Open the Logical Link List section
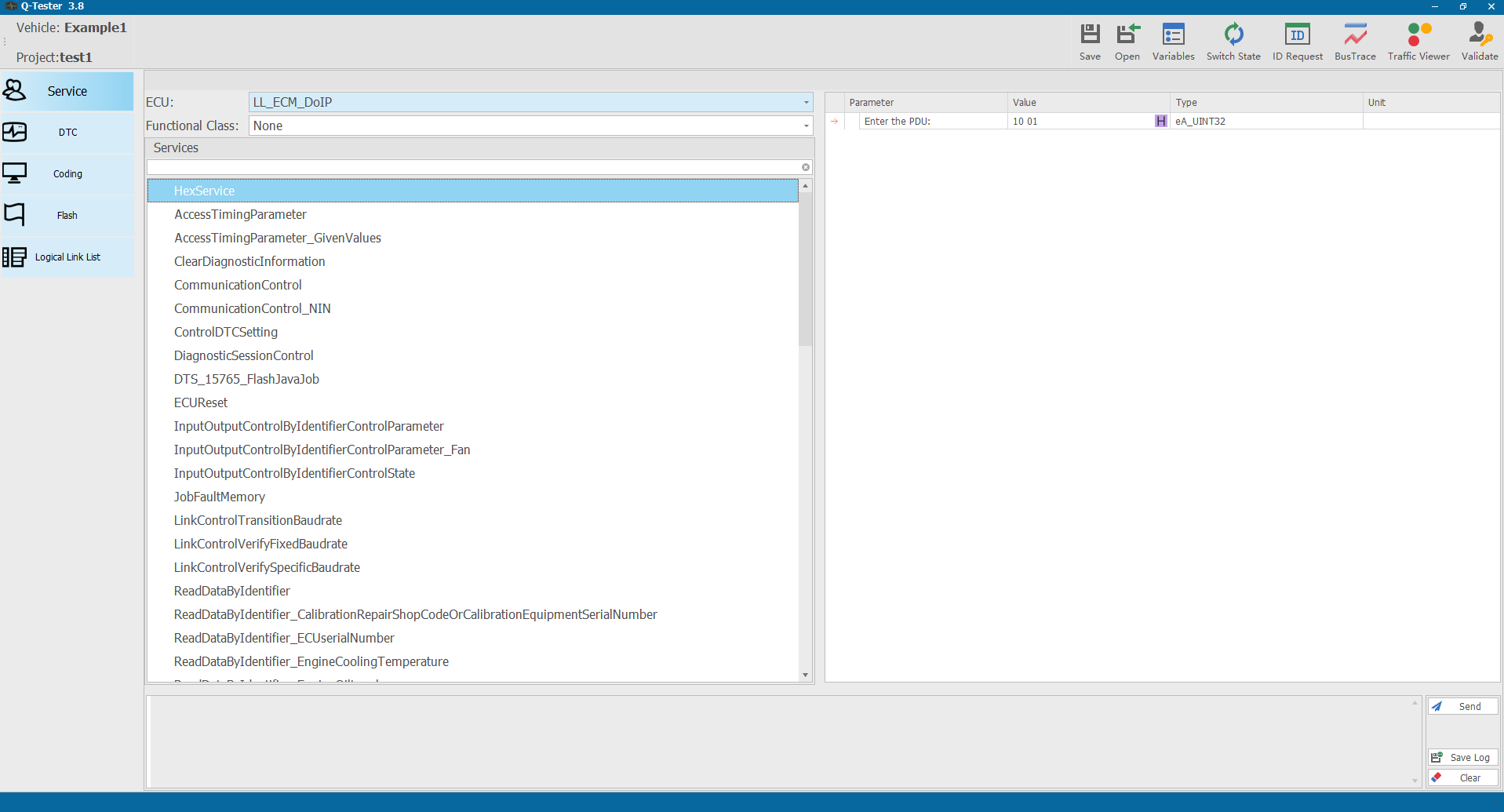Screen dimensions: 1504x812 [x=67, y=257]
